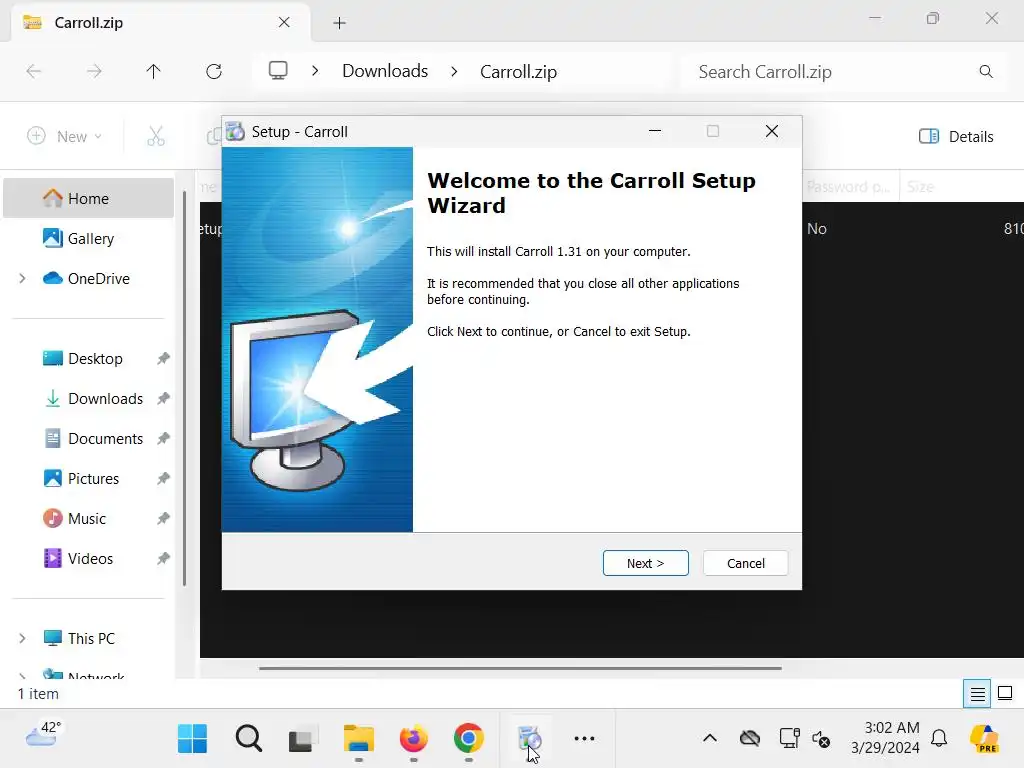Cancel the Carroll Setup wizard
The height and width of the screenshot is (768, 1024).
[745, 563]
